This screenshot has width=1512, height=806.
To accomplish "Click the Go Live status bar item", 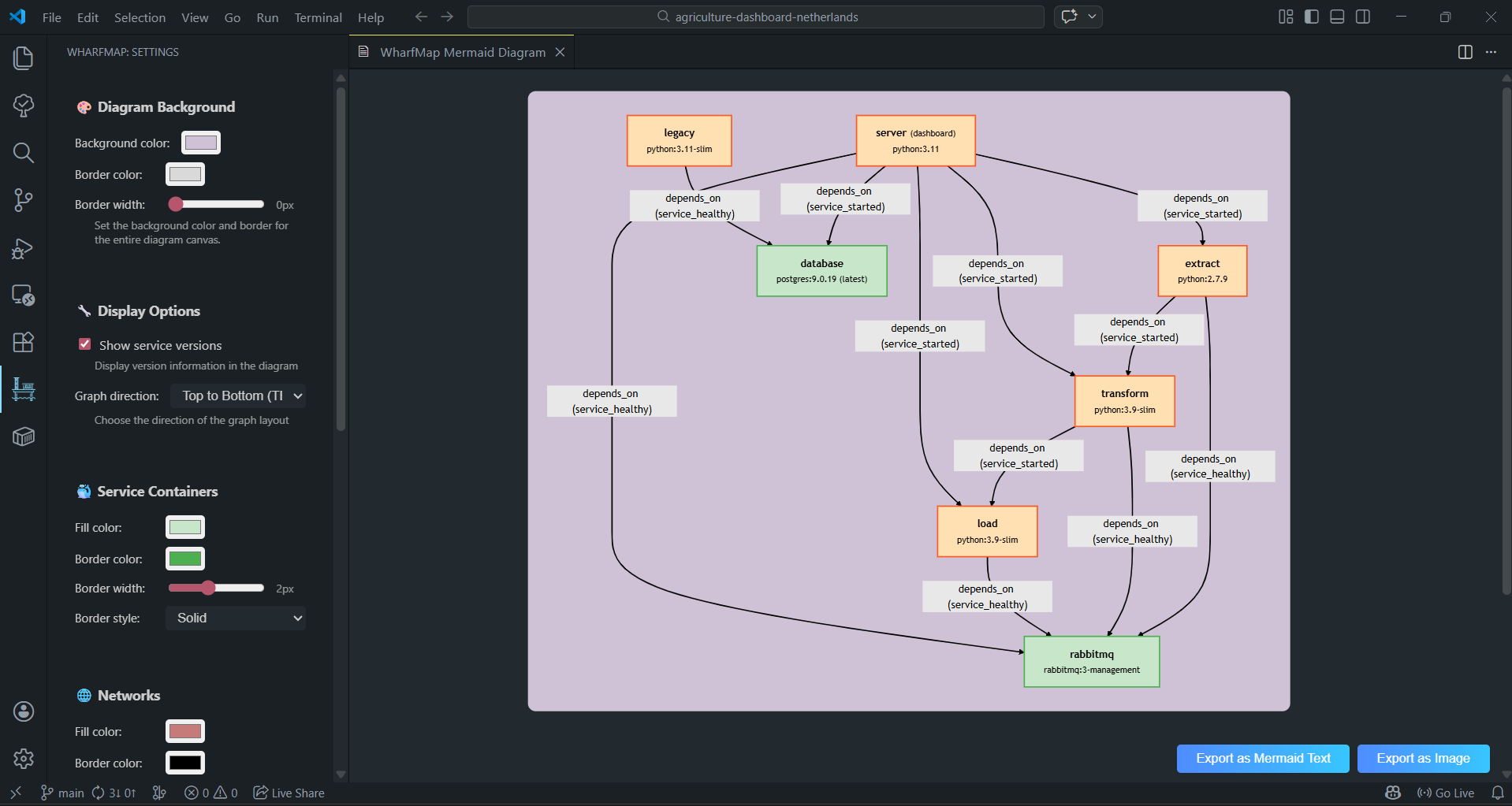I will [1446, 793].
